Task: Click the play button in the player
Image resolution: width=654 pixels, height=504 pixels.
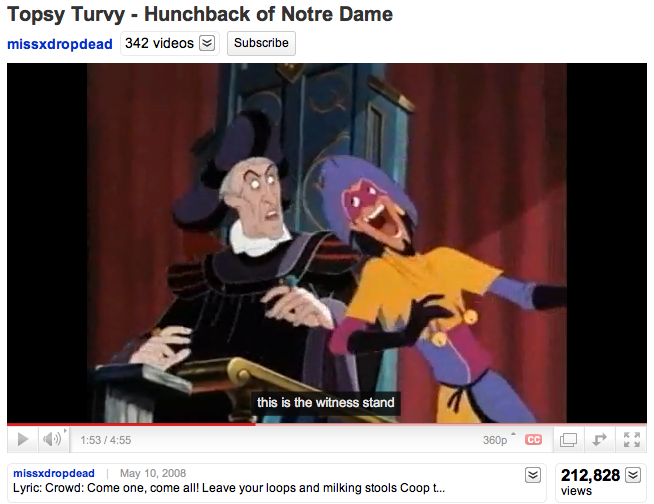Action: pyautogui.click(x=23, y=439)
